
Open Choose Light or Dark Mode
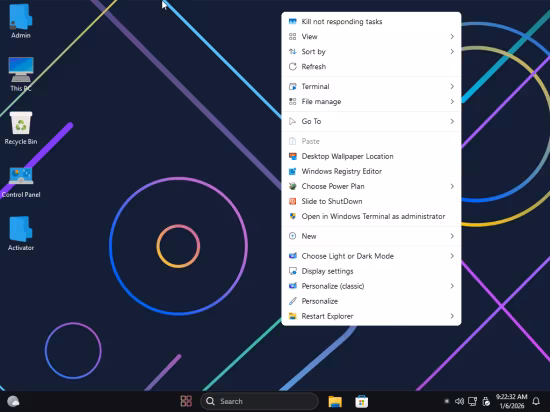[371, 256]
